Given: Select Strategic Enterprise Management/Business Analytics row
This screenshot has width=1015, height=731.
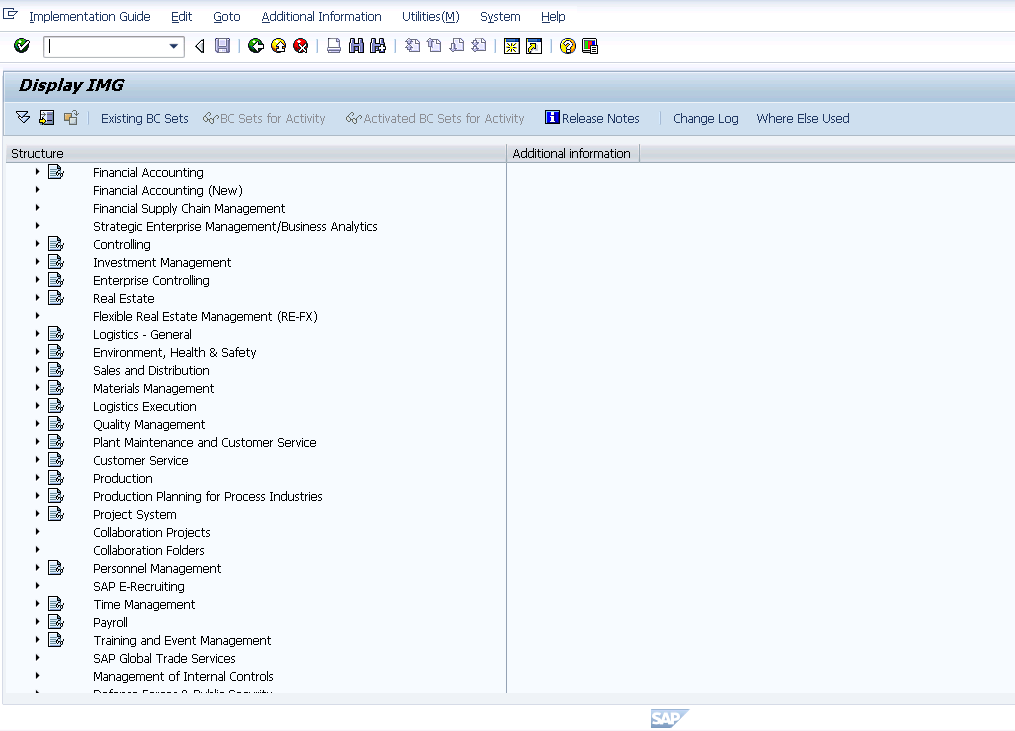Looking at the screenshot, I should 235,227.
